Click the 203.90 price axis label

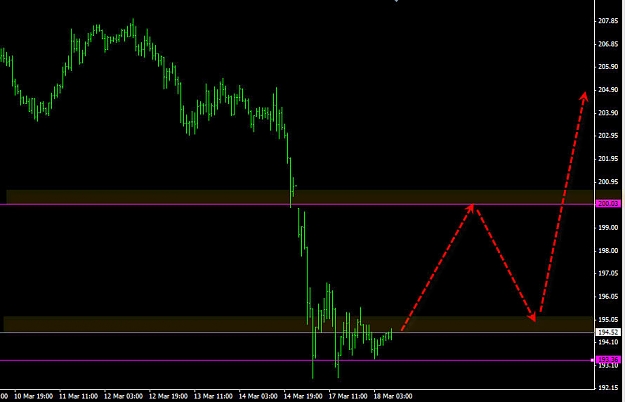click(608, 113)
